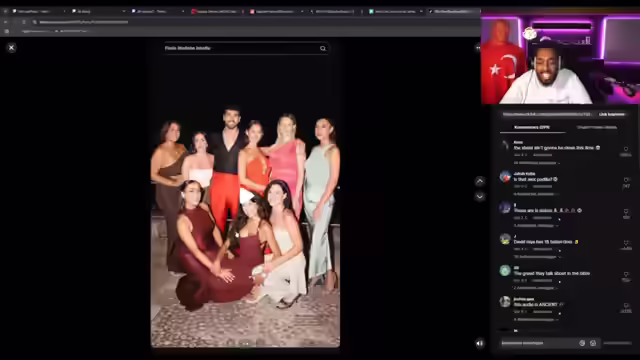The height and width of the screenshot is (360, 640).
Task: Like the 'audio is ANCIENT' comment
Action: [x=626, y=305]
